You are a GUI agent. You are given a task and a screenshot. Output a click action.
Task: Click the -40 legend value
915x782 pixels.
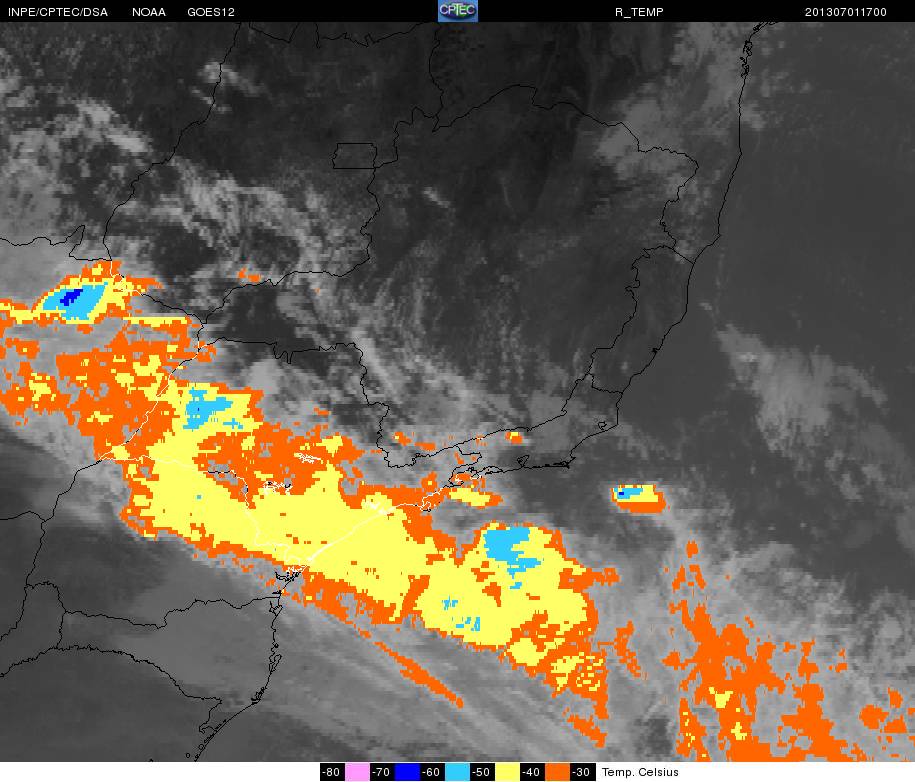pyautogui.click(x=532, y=771)
